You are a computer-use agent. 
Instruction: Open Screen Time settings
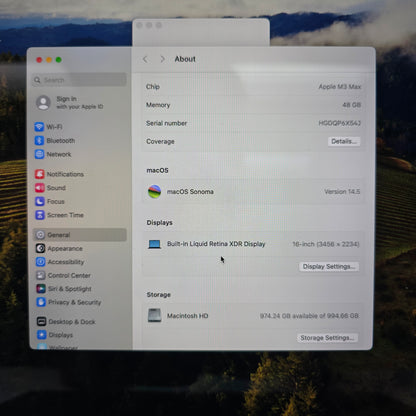click(60, 215)
